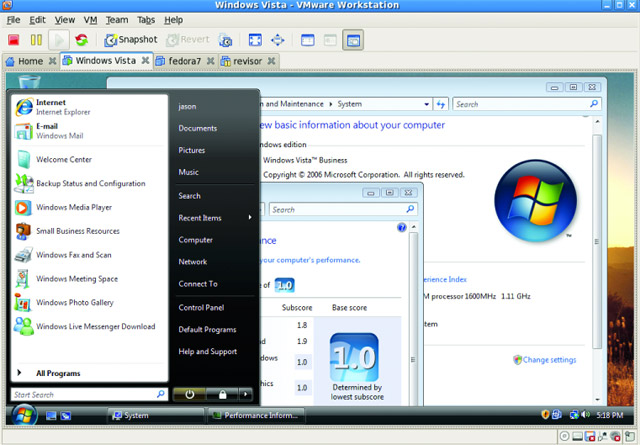Click Search field in Performance window

pyautogui.click(x=343, y=209)
